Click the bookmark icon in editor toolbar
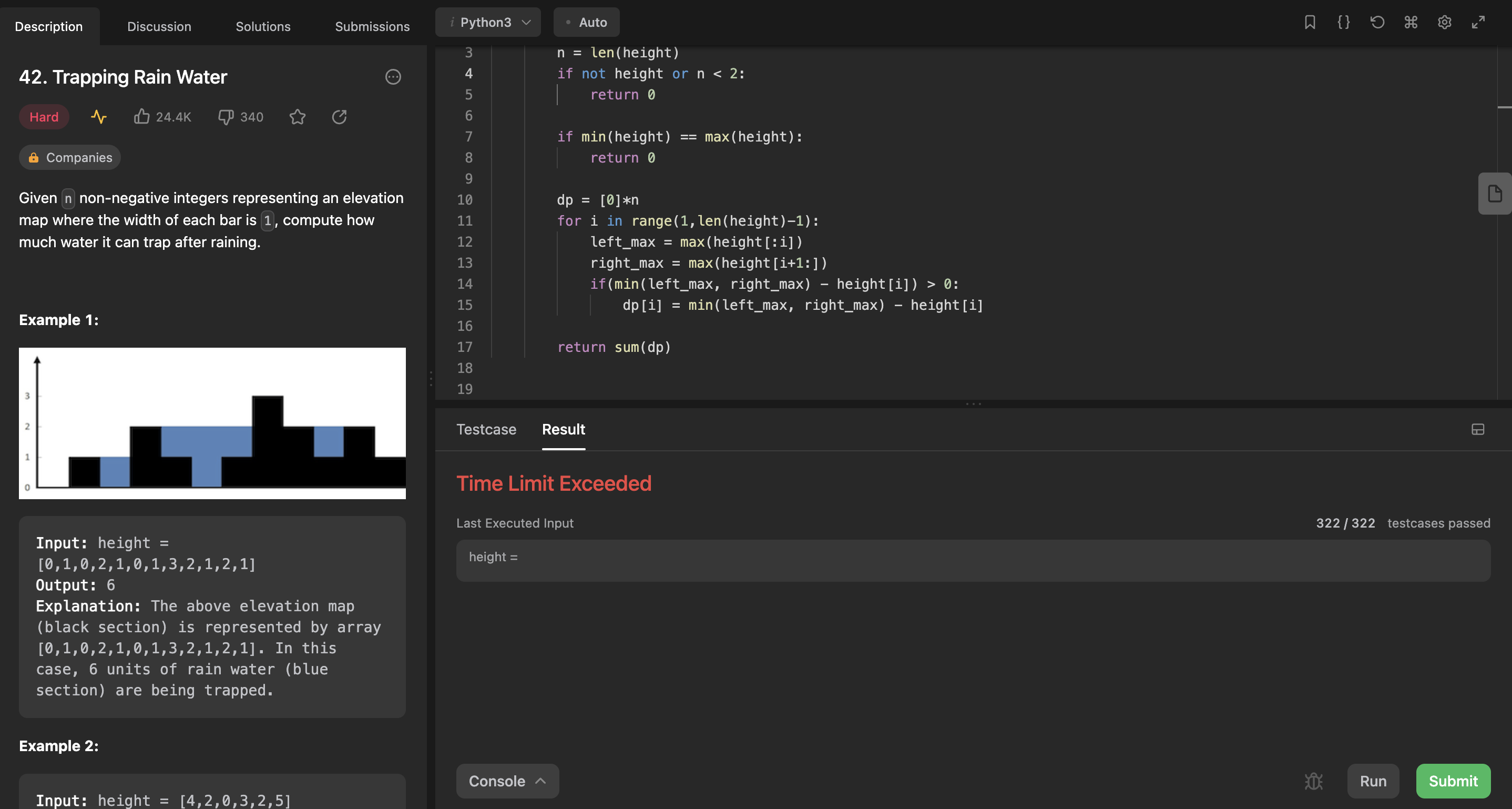The width and height of the screenshot is (1512, 809). (1310, 22)
